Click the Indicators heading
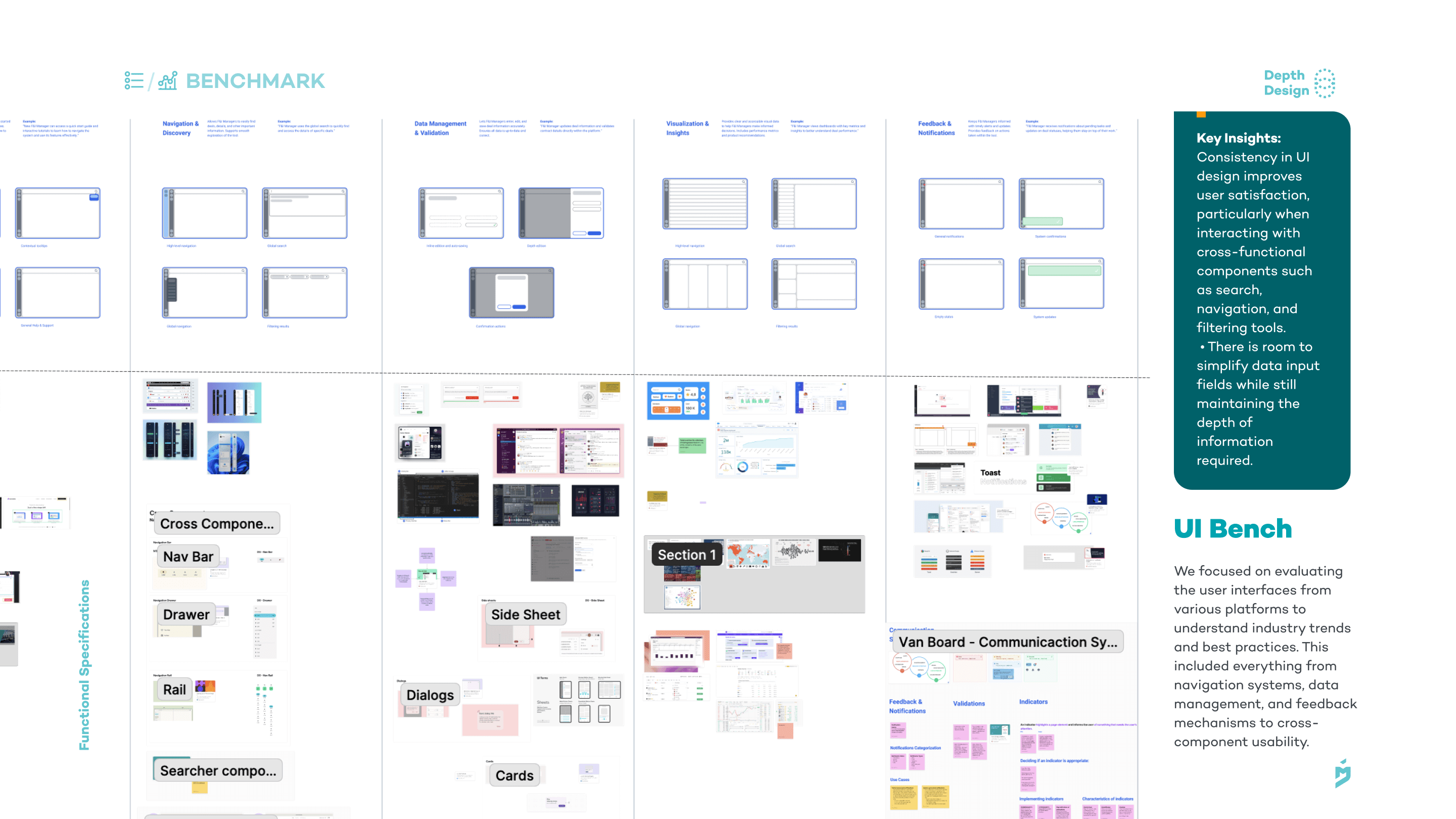Viewport: 1456px width, 819px height. click(1033, 702)
